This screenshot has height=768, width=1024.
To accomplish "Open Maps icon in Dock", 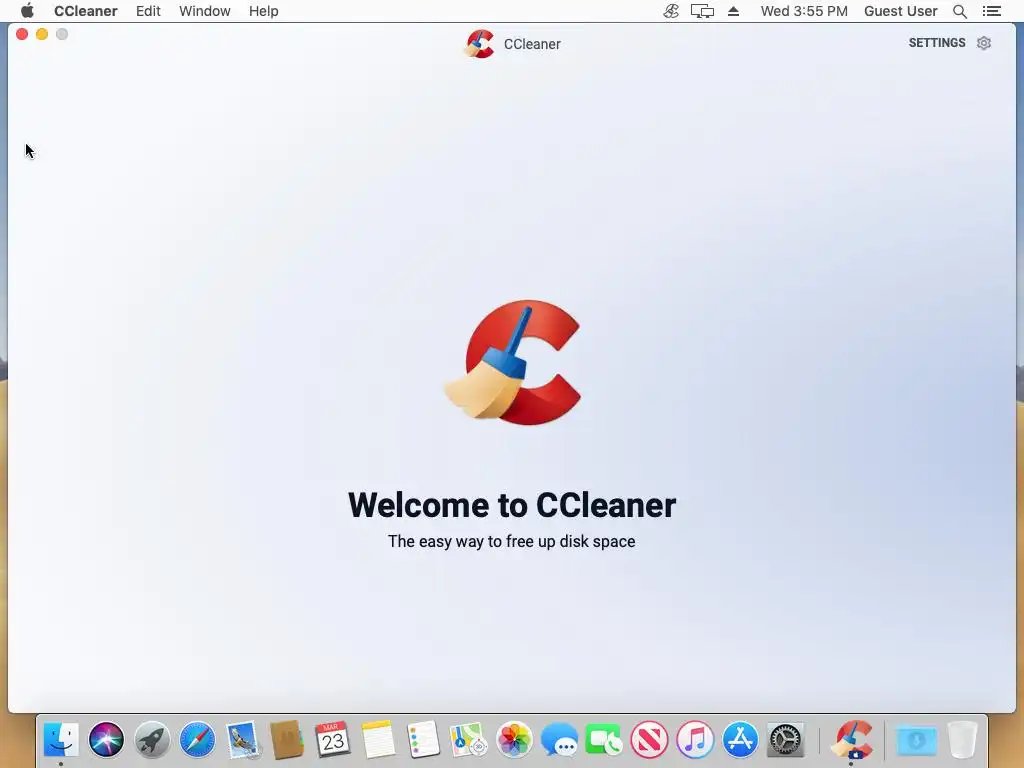I will pyautogui.click(x=469, y=740).
